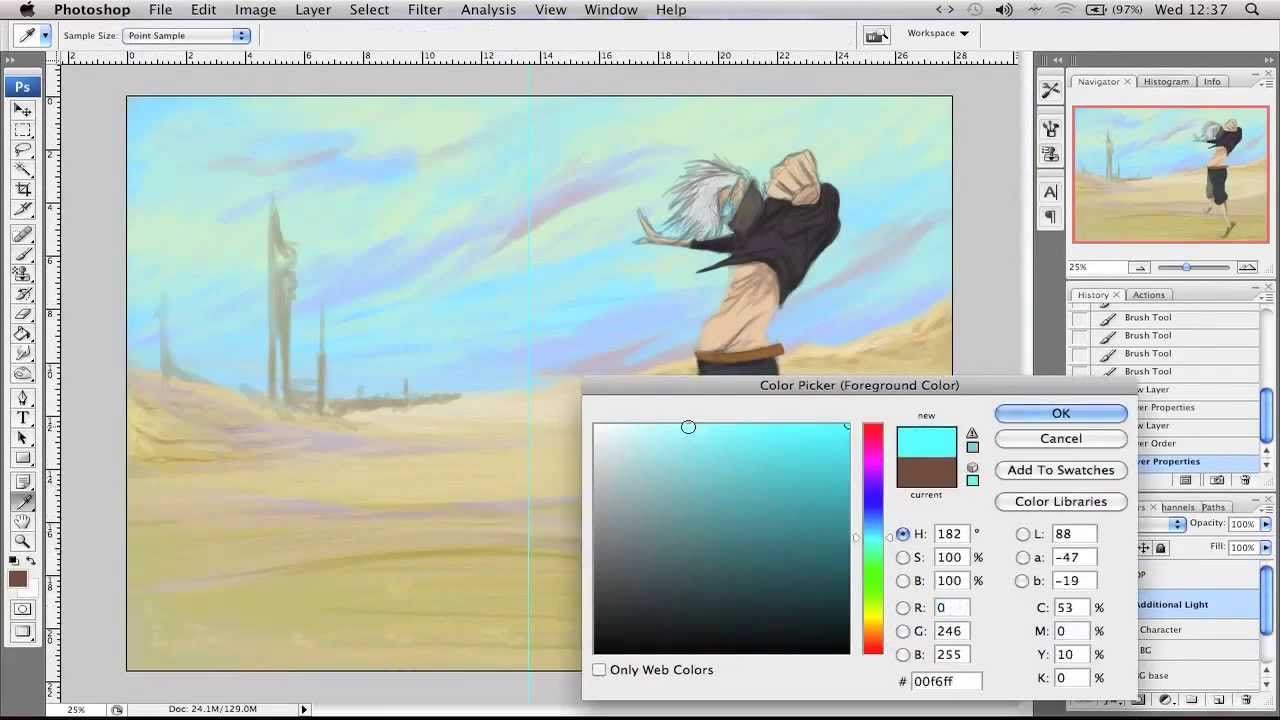Select the R red radio button
Screen dimensions: 1280x720
click(x=903, y=608)
